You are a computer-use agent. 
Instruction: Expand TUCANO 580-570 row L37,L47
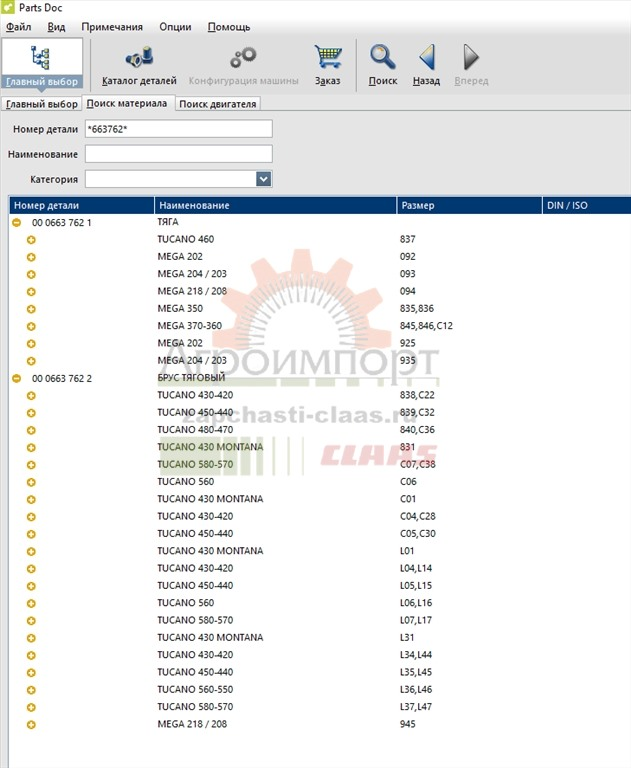click(x=31, y=707)
